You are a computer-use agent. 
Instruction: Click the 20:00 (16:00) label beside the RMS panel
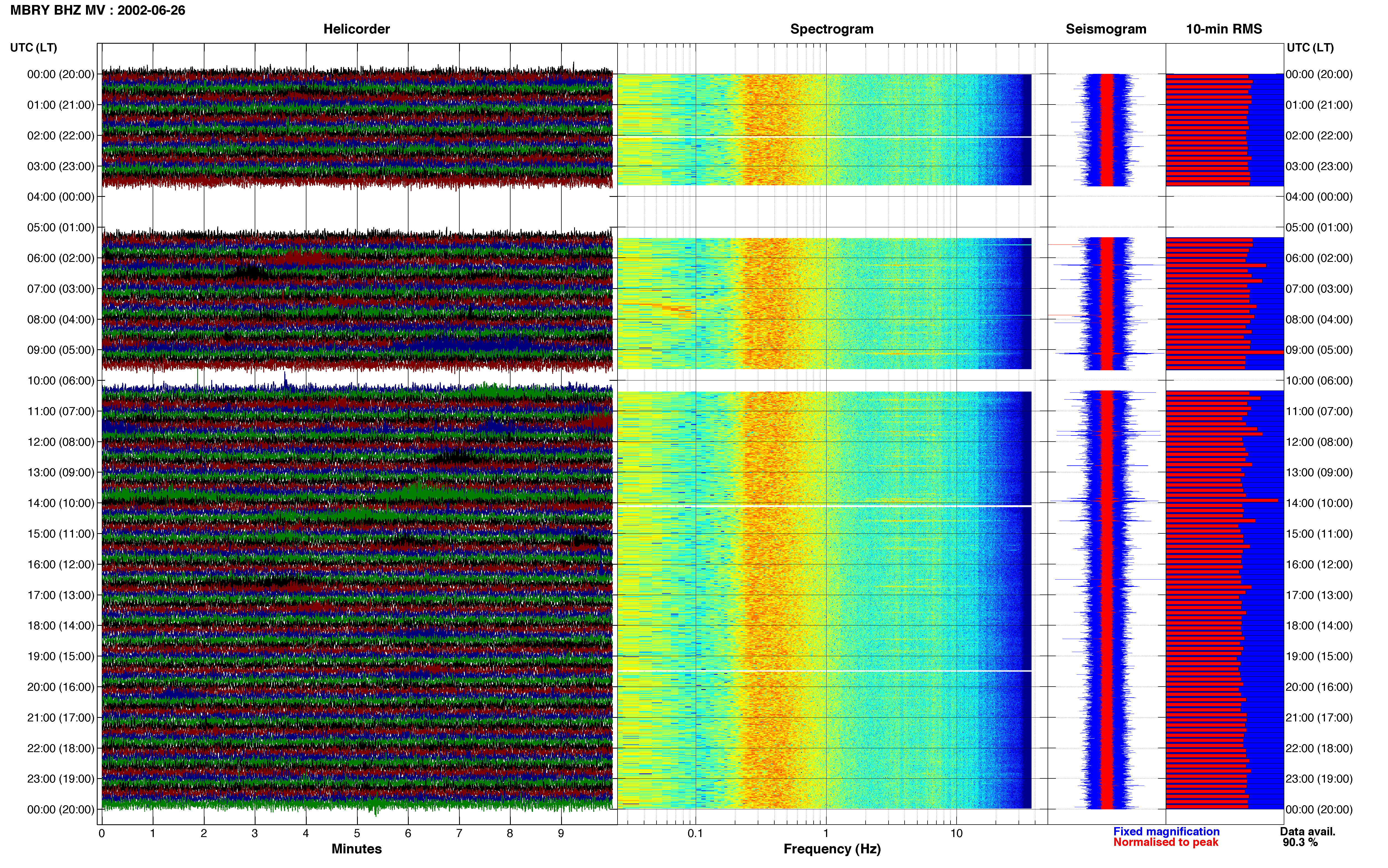coord(1319,687)
